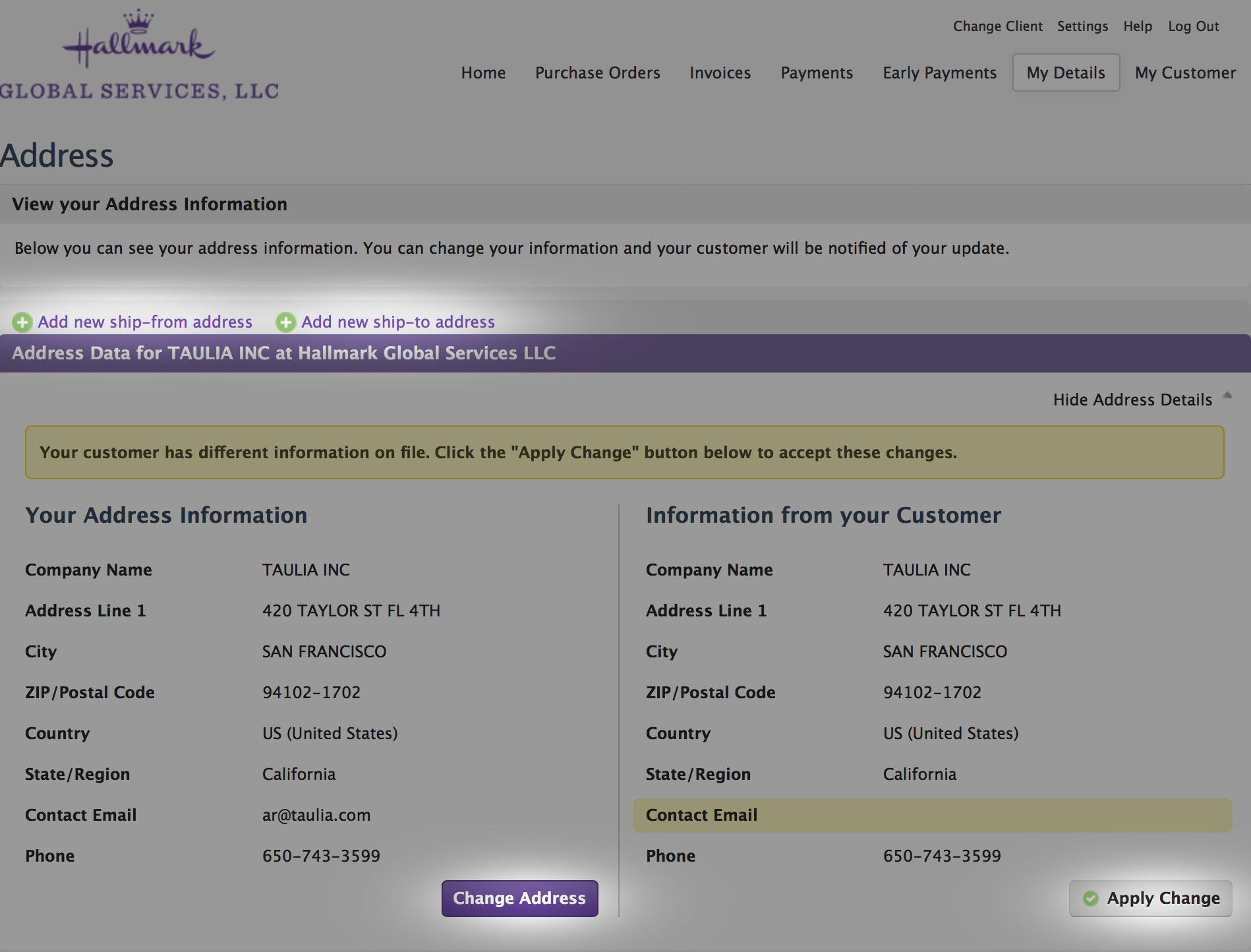
Task: Click the Address Data for TAULIA INC header bar
Action: click(625, 353)
